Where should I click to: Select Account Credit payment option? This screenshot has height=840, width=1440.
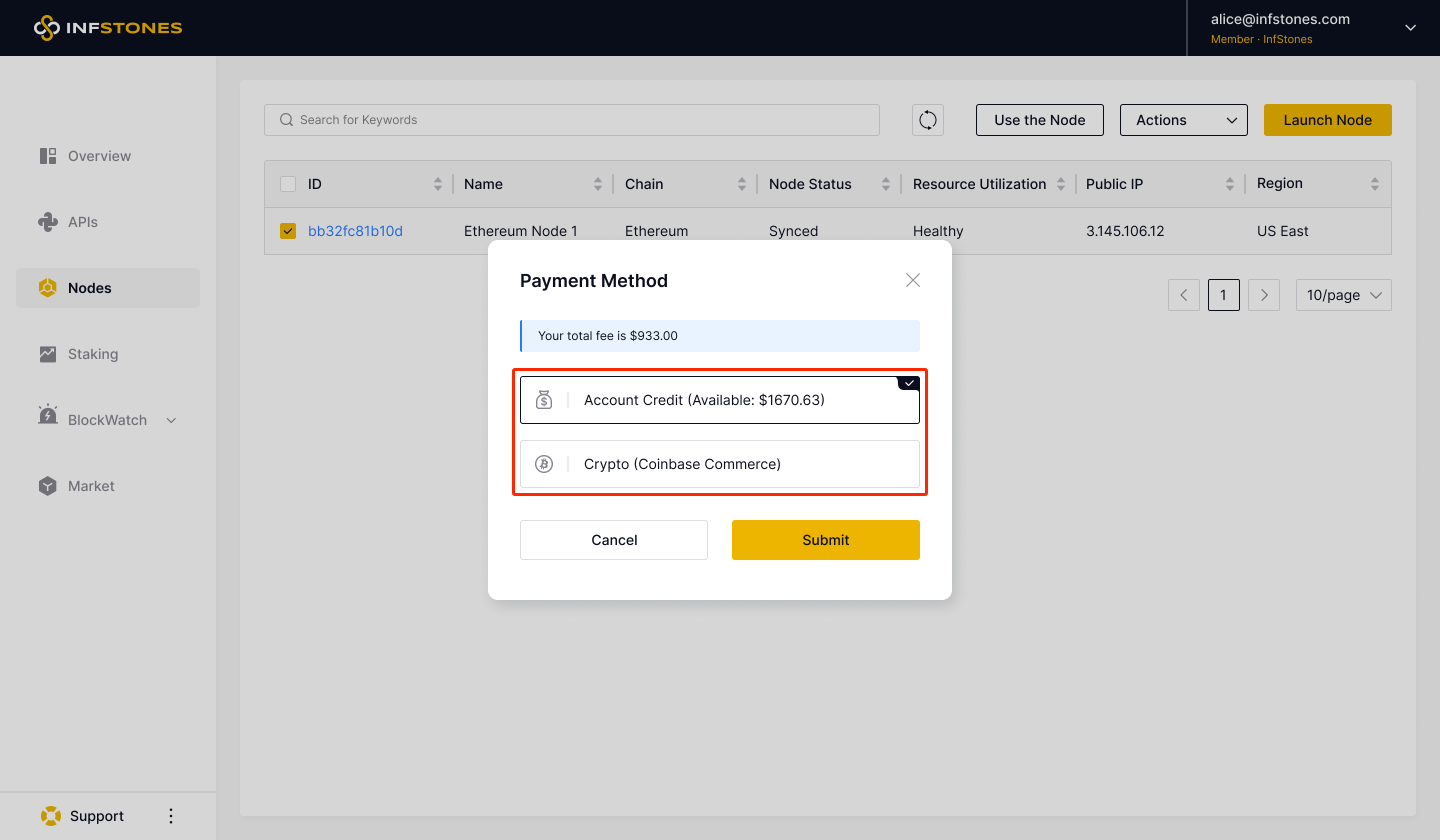pos(719,400)
